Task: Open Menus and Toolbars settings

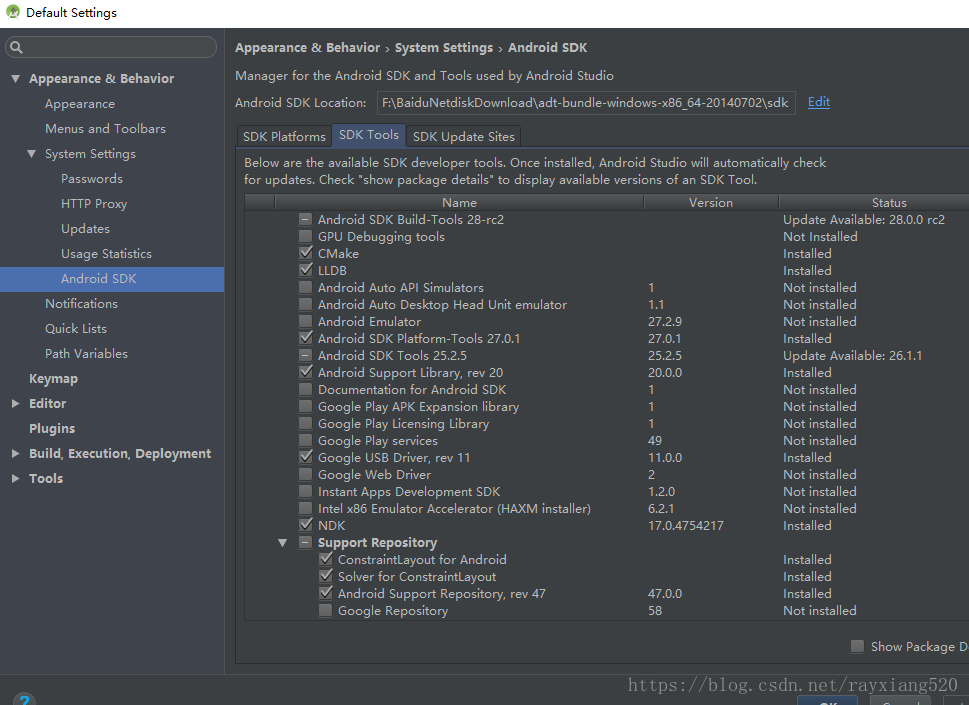Action: tap(106, 129)
